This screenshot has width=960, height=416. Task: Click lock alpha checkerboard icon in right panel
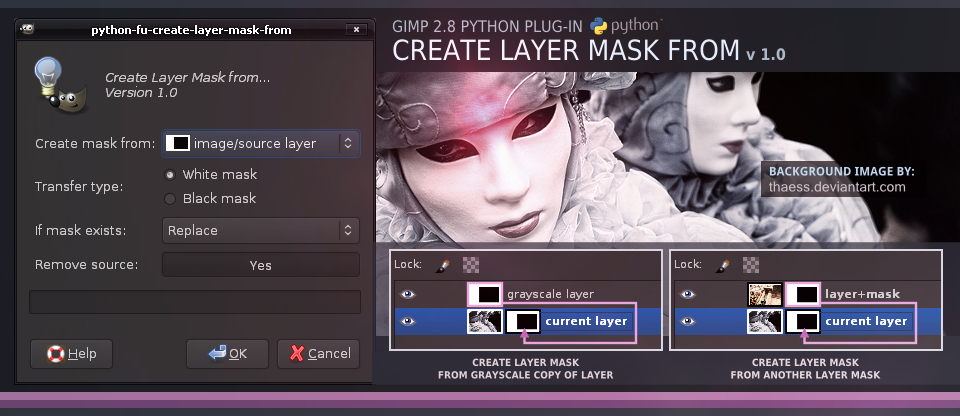click(751, 265)
